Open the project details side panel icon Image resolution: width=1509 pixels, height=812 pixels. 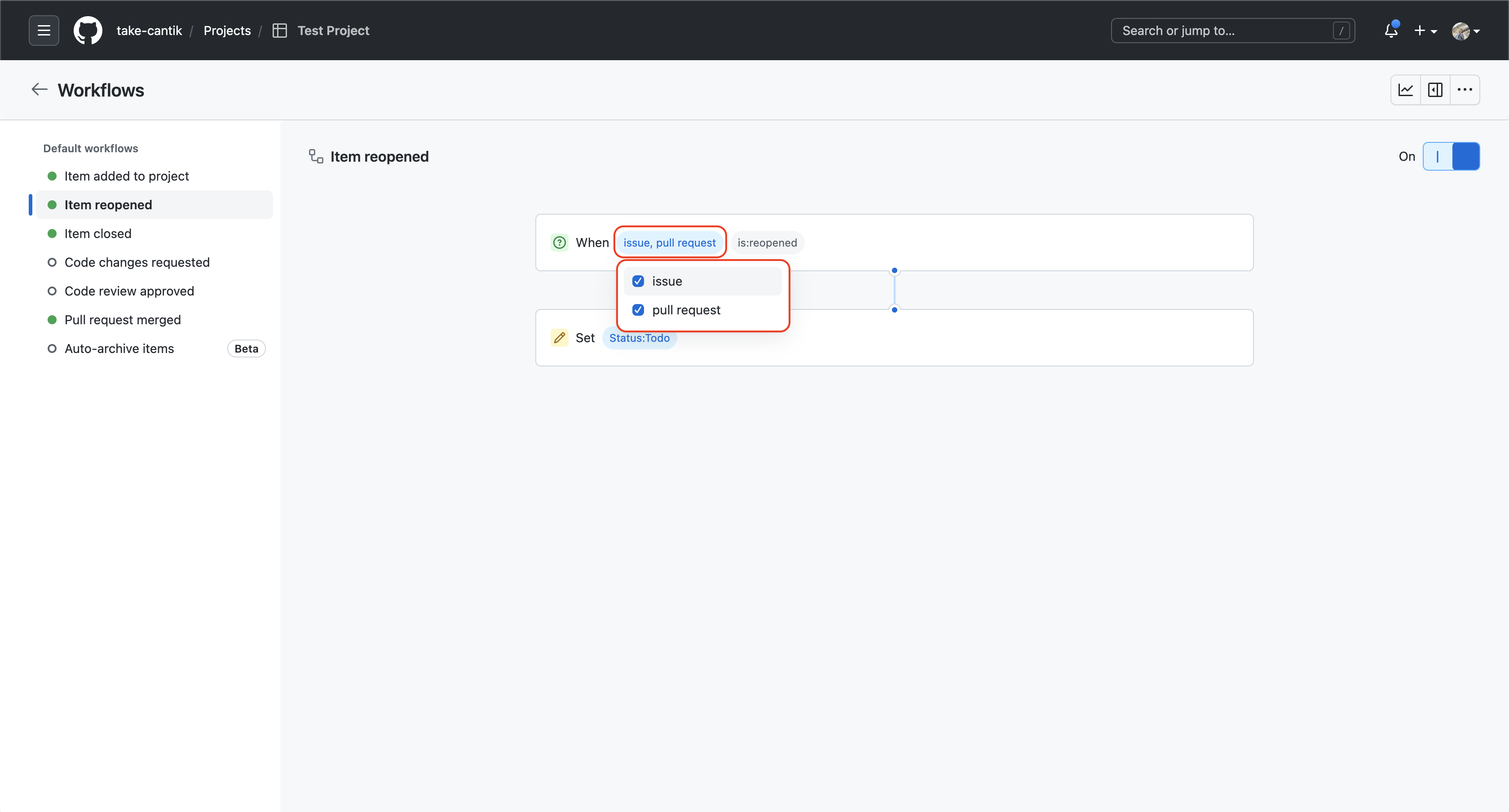pyautogui.click(x=1435, y=90)
